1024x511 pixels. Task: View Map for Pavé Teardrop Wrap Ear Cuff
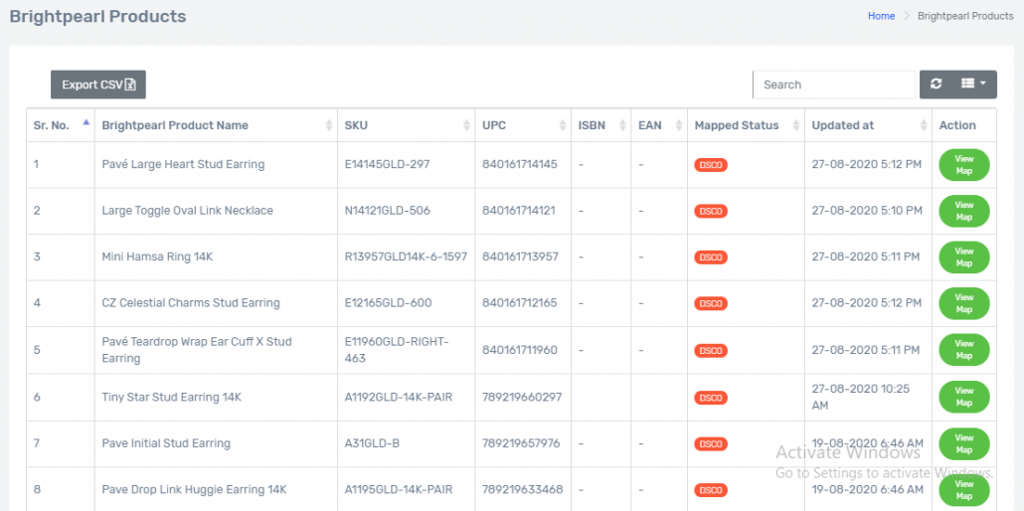[x=964, y=350]
